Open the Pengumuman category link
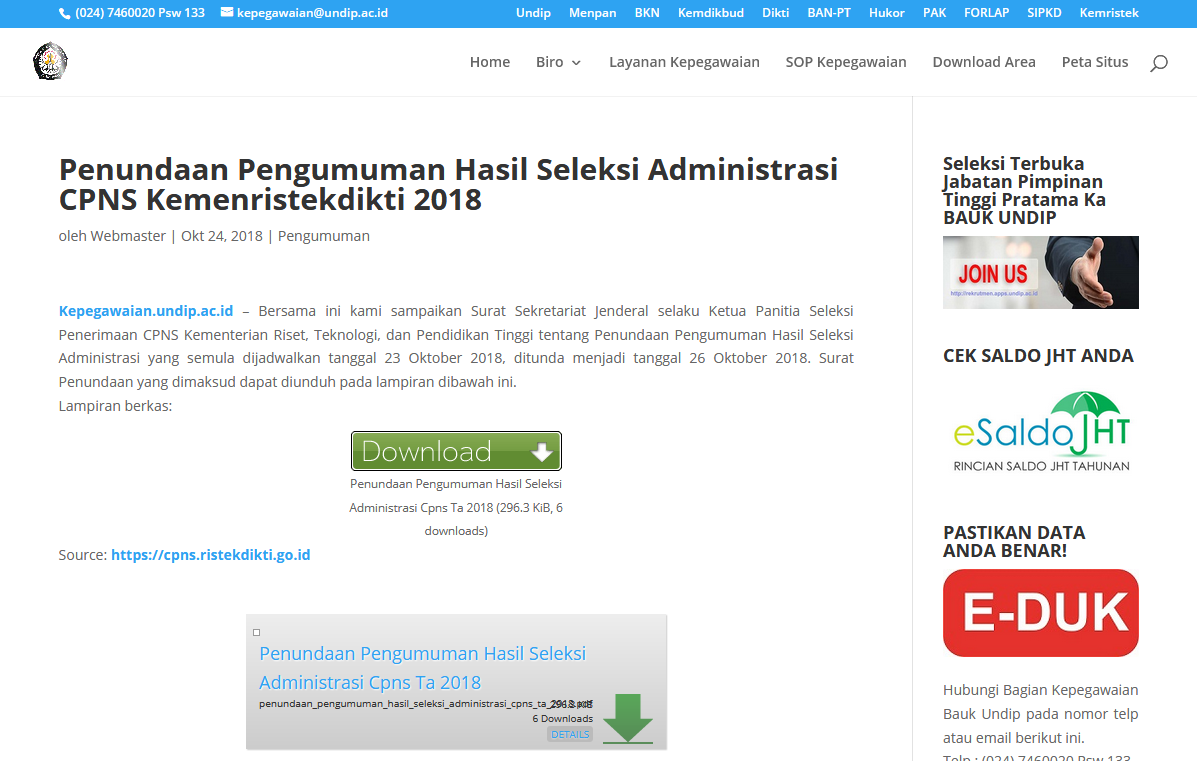Viewport: 1197px width, 761px height. click(324, 236)
